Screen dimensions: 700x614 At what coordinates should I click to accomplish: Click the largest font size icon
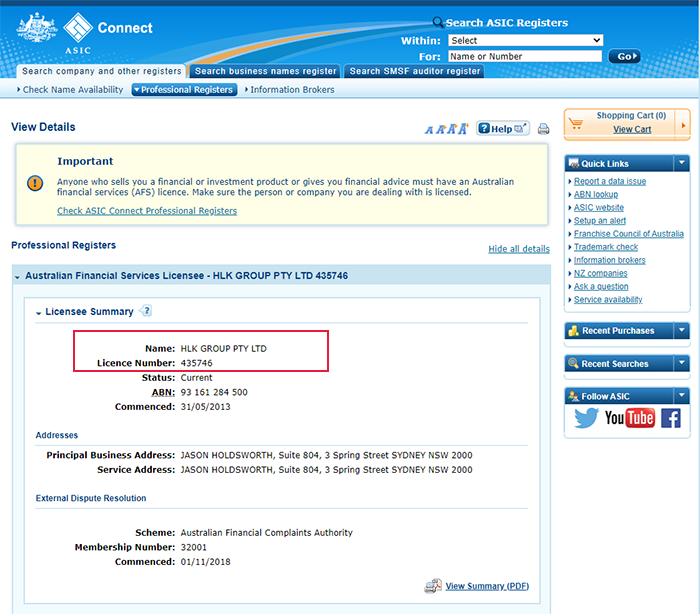pyautogui.click(x=463, y=129)
